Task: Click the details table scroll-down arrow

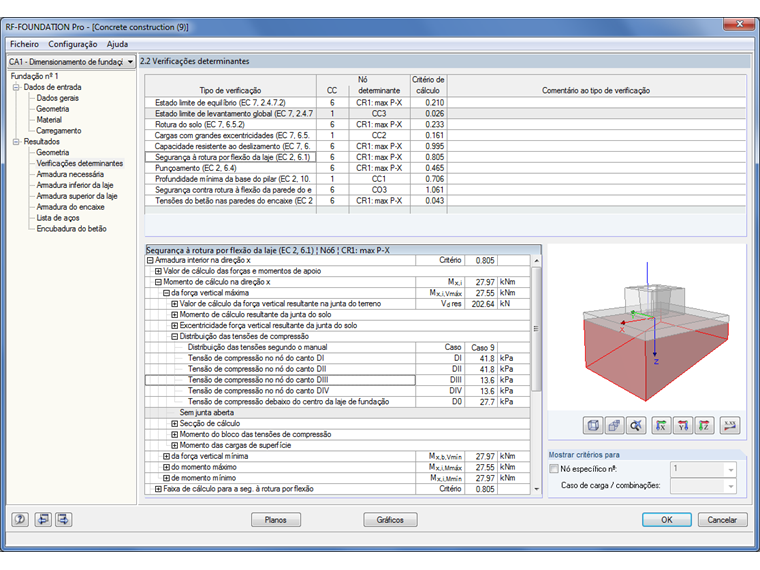Action: (537, 489)
